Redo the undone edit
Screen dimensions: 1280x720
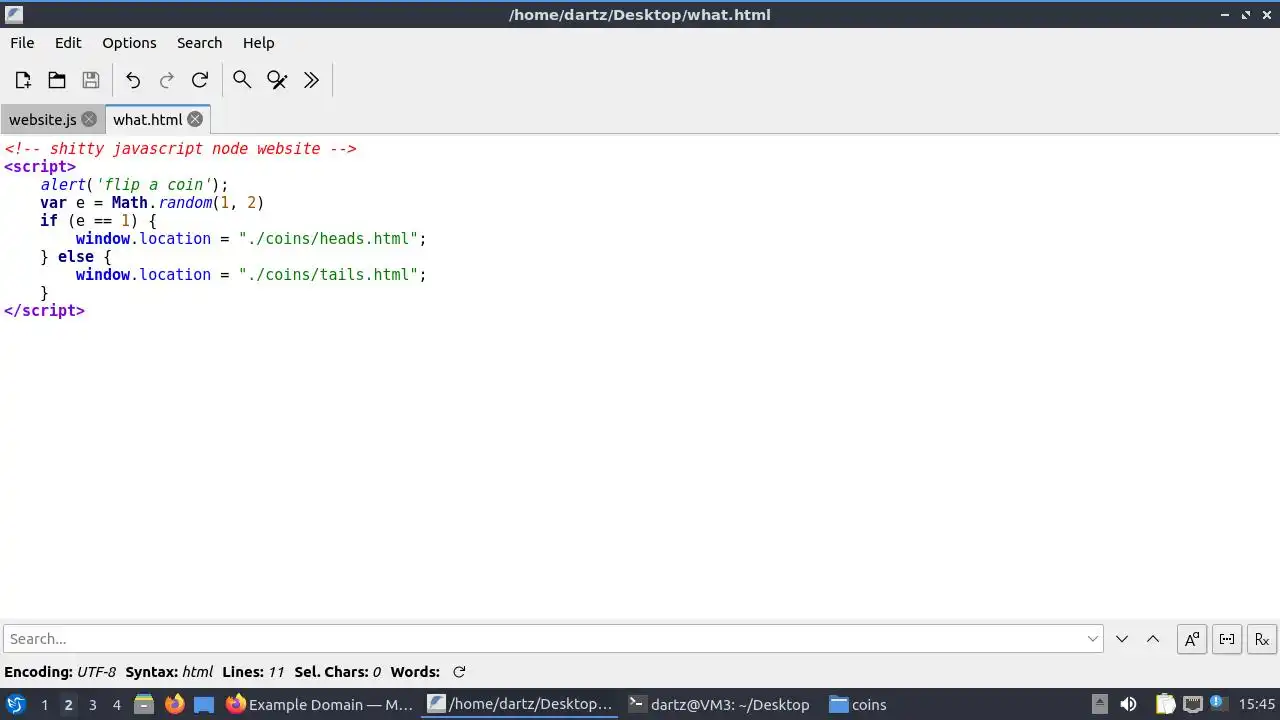167,80
